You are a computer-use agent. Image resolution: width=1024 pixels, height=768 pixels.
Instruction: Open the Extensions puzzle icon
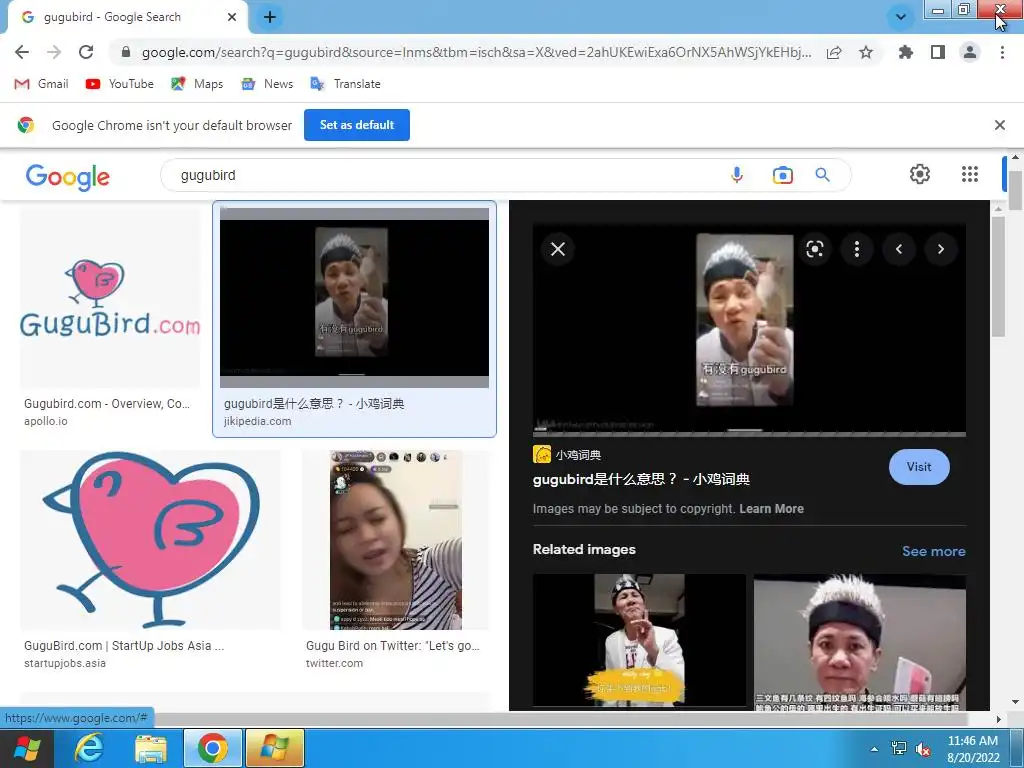pos(905,52)
